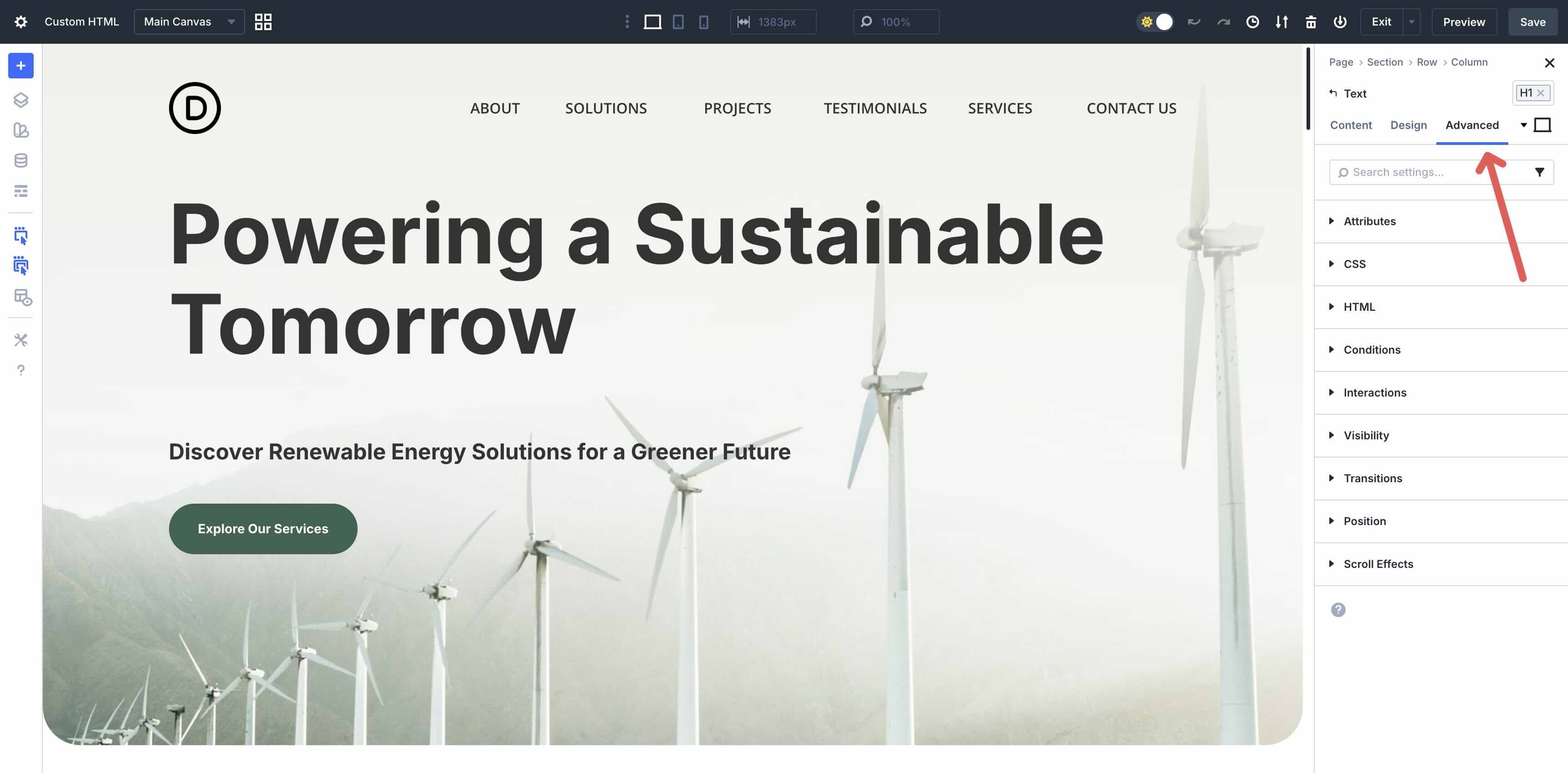The width and height of the screenshot is (1568, 773).
Task: Click the filter icon beside search settings
Action: click(1539, 172)
